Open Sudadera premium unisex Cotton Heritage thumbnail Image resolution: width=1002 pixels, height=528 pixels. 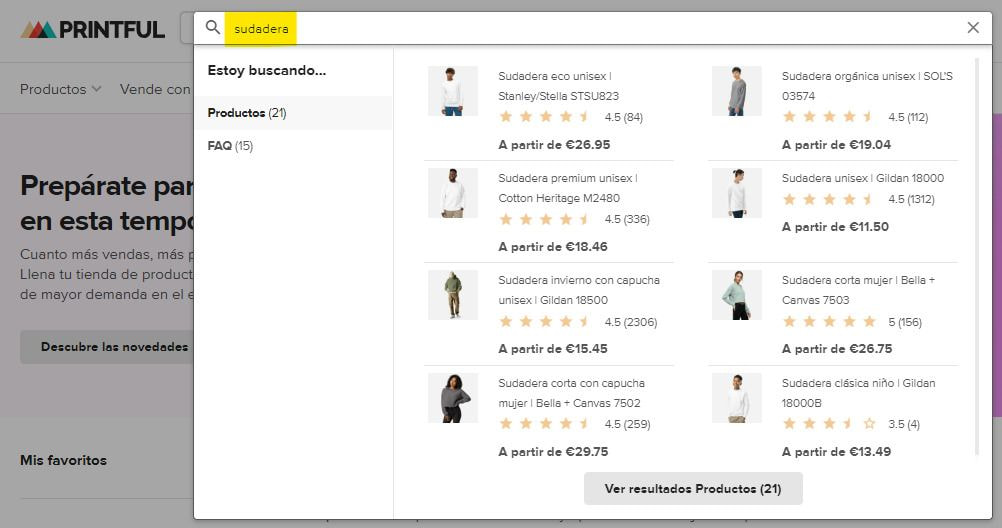[x=453, y=193]
